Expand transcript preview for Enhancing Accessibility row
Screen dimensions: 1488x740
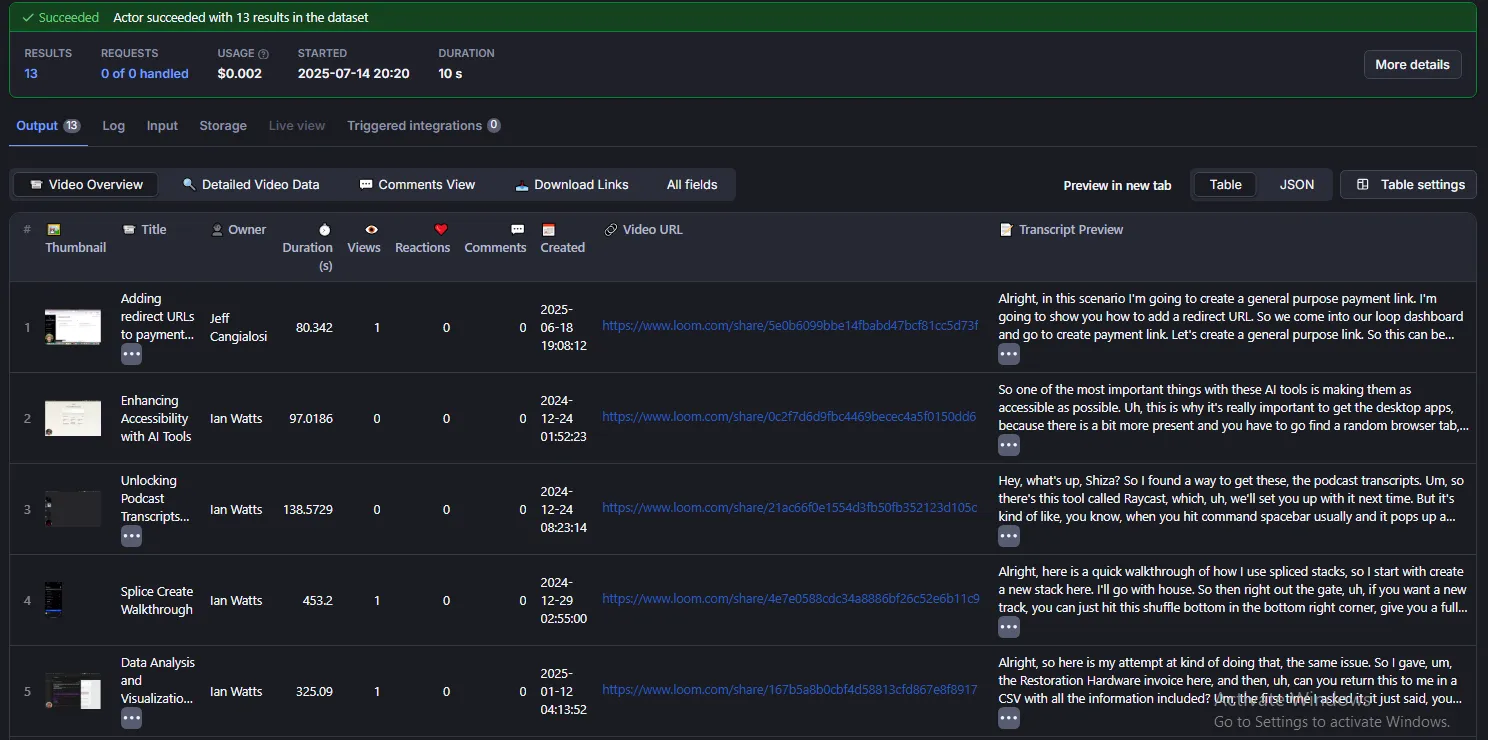point(1008,445)
